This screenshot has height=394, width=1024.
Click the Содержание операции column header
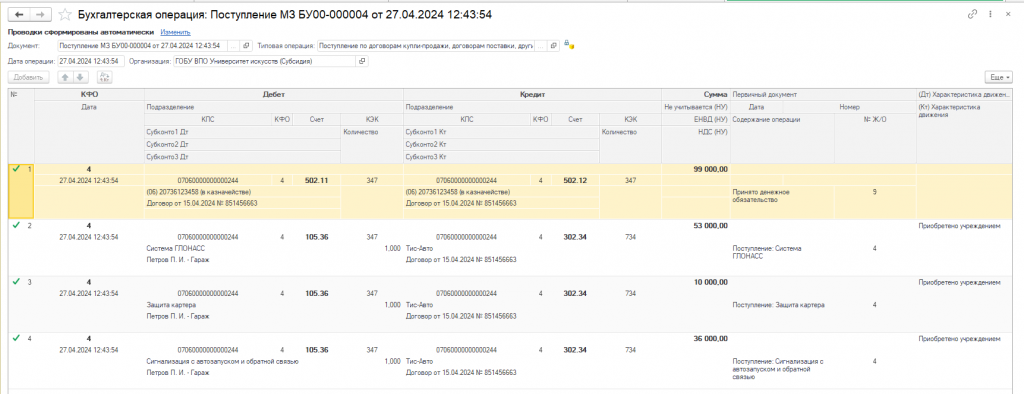pos(782,120)
